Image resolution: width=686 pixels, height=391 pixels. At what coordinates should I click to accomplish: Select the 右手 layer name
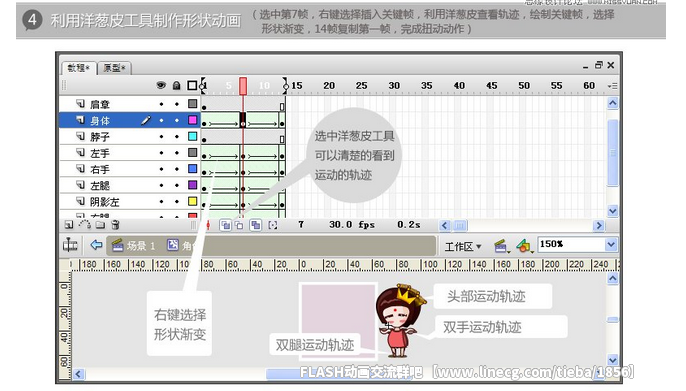100,170
